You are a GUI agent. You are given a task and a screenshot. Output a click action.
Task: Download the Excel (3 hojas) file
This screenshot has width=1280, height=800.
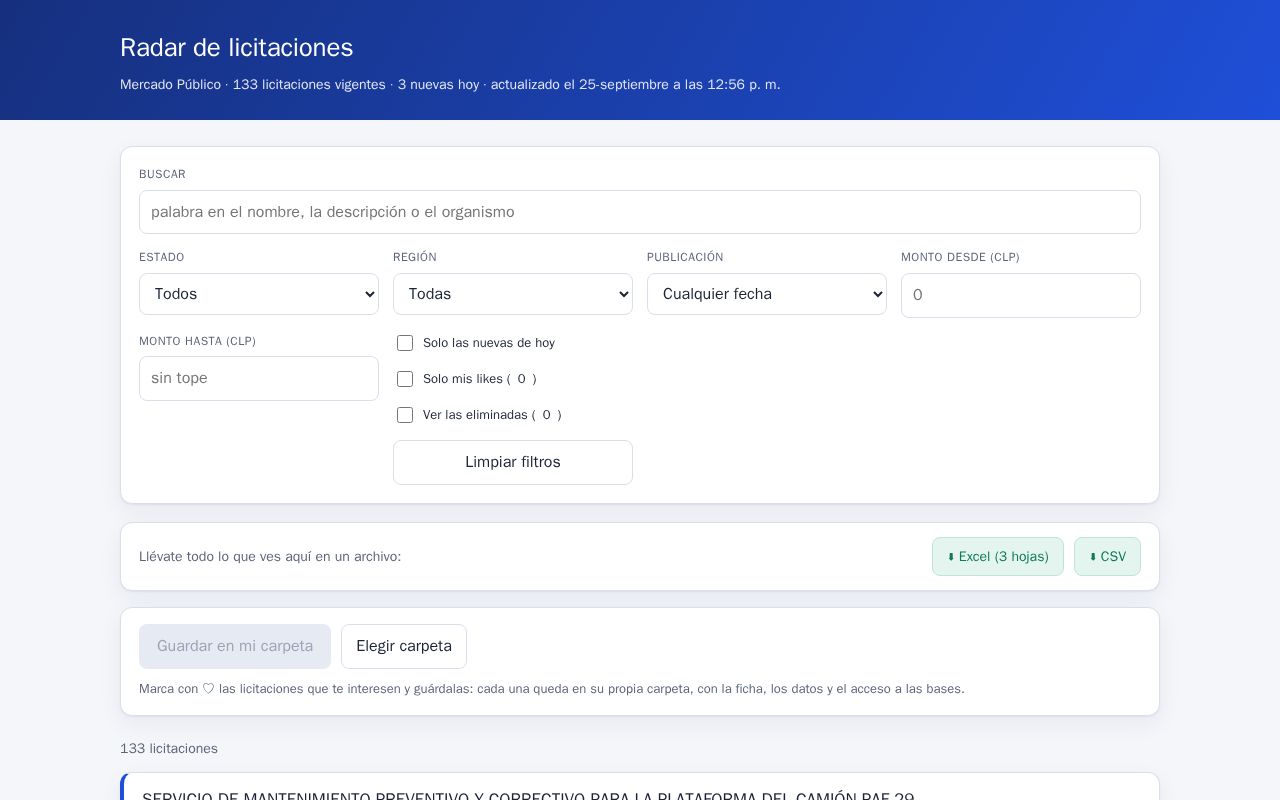998,557
